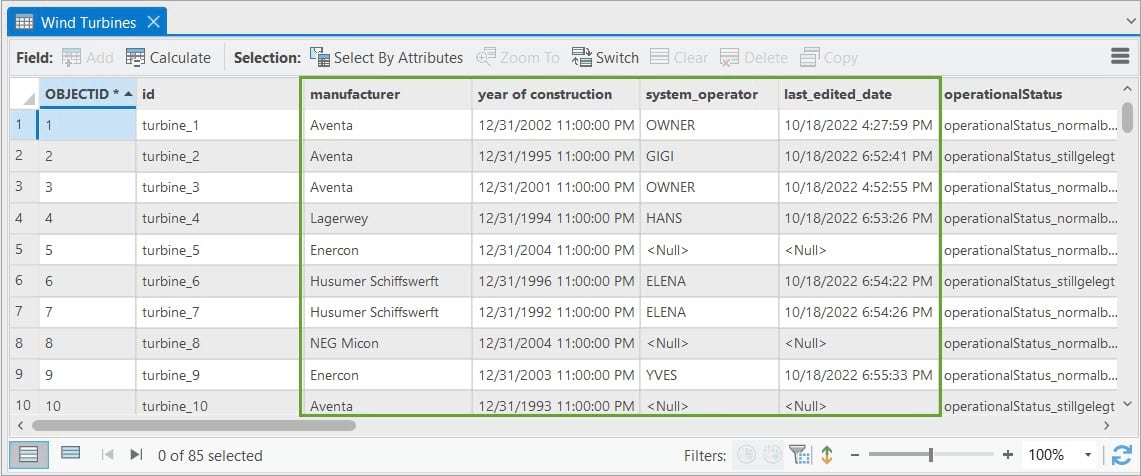The image size is (1141, 476).
Task: Click the table zoom slider handle
Action: (x=931, y=455)
